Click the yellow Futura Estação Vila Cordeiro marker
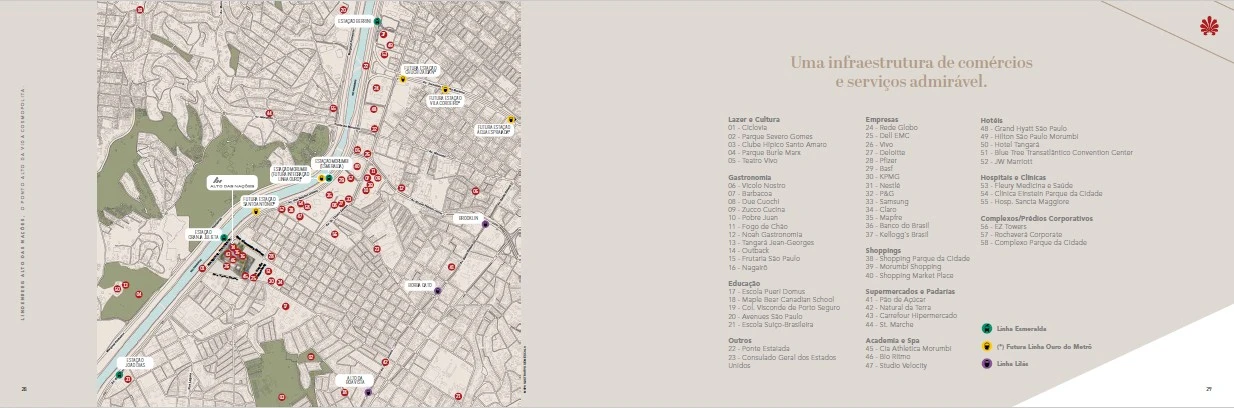 [447, 89]
